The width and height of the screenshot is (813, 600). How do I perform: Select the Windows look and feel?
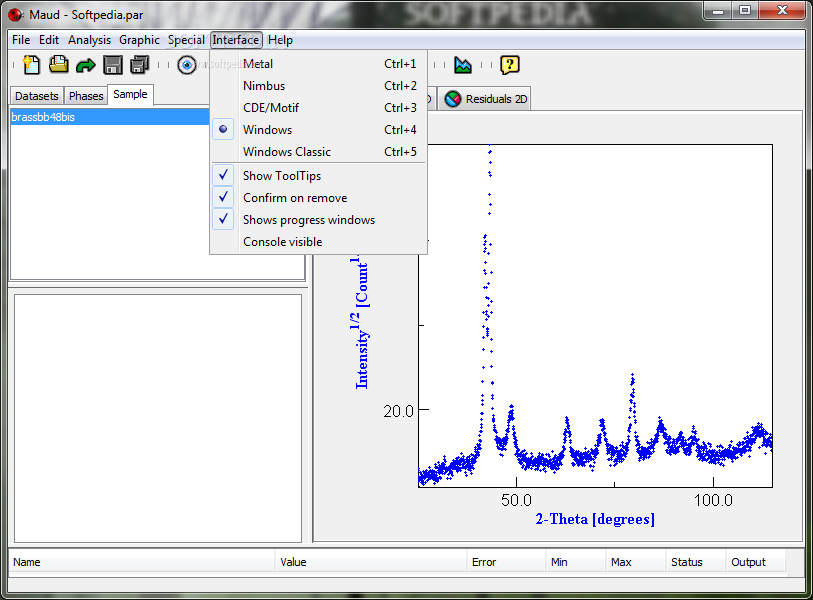pos(318,130)
